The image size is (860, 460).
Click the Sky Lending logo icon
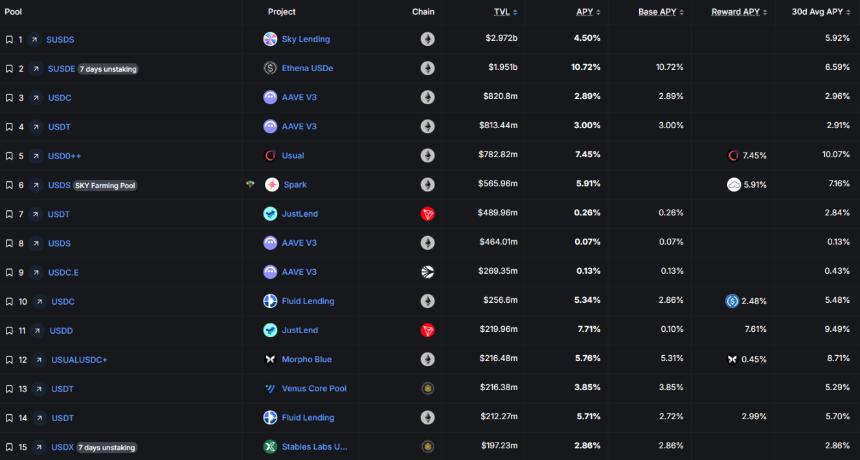tap(270, 39)
